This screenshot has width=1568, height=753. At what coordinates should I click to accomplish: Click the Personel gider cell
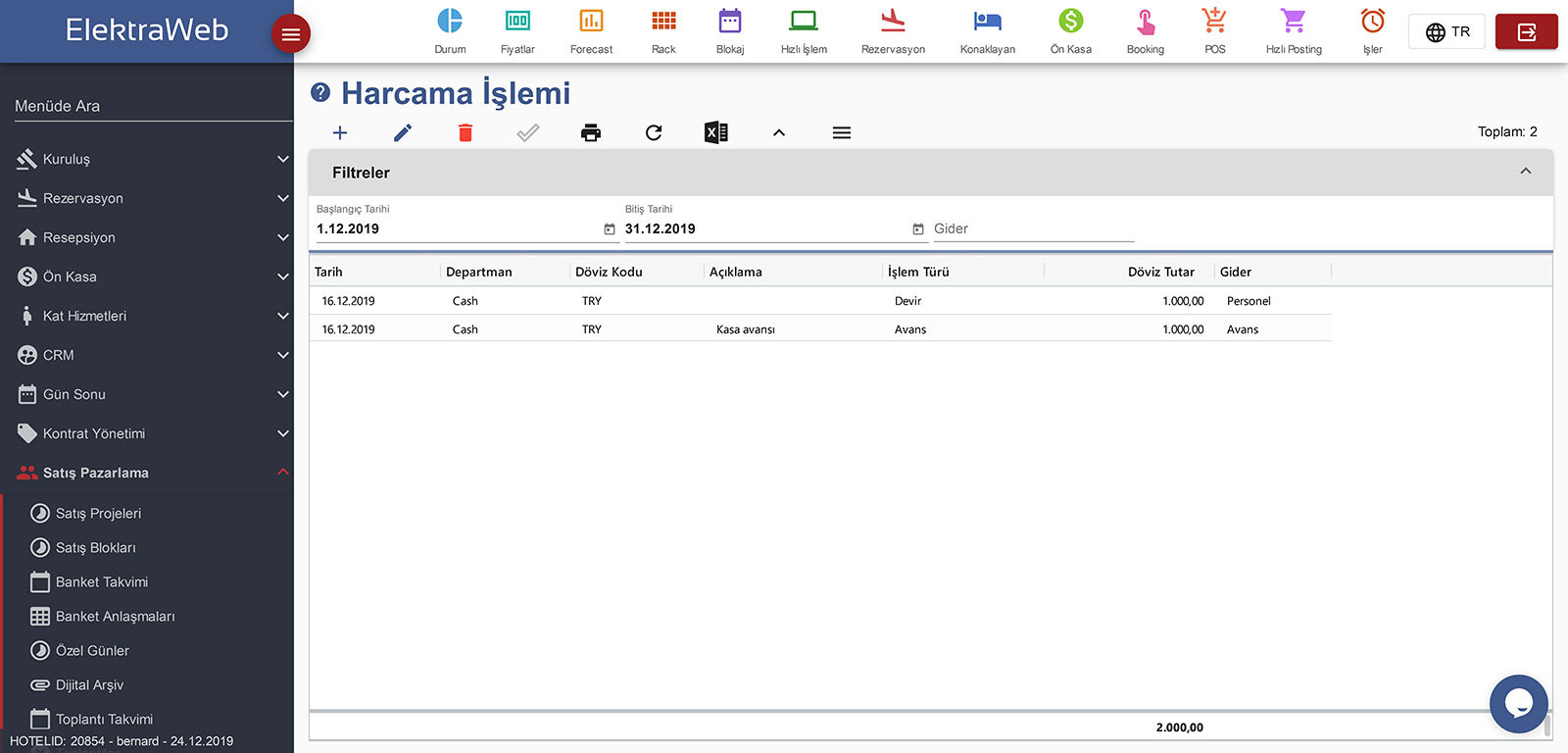(1249, 301)
